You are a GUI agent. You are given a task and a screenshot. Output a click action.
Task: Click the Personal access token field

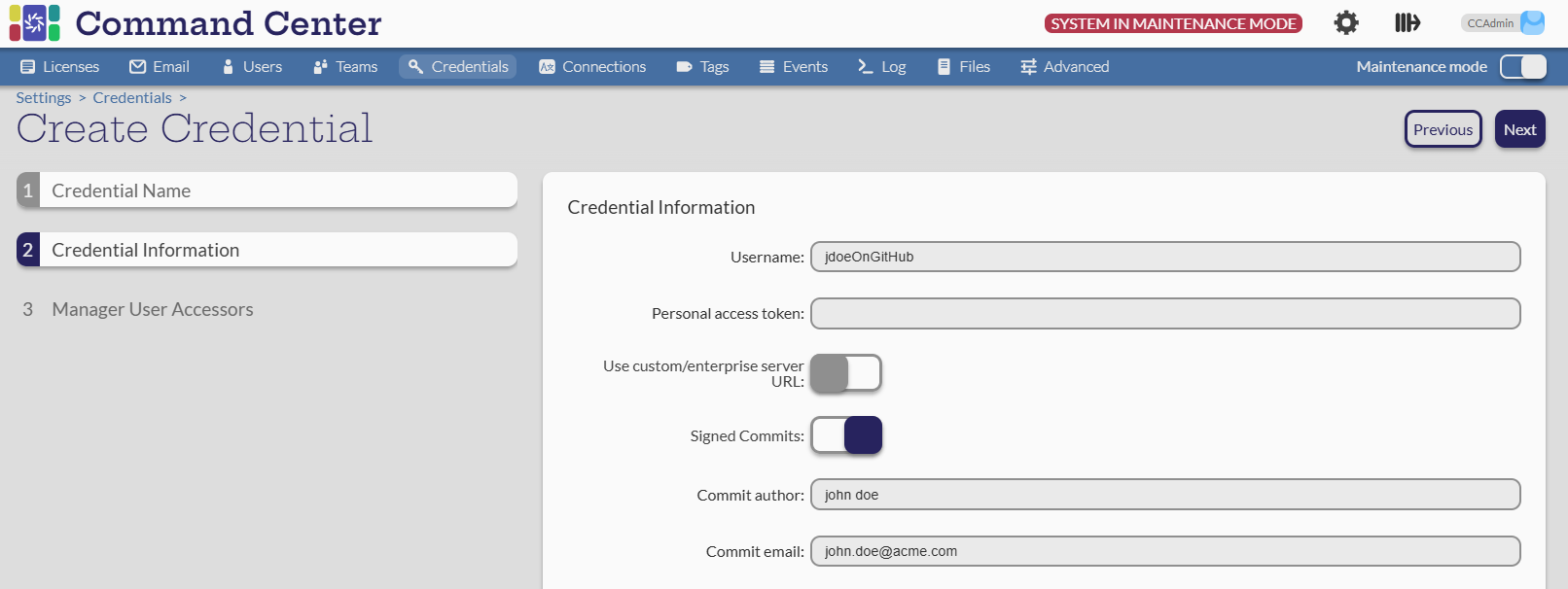(1164, 314)
